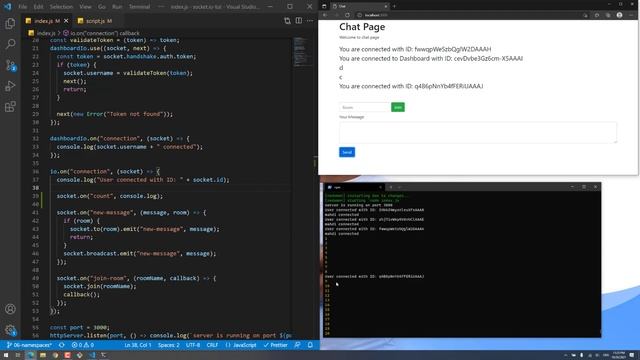Click the feedback icon in status bar
Screen dimensions: 640x360
(x=298, y=345)
